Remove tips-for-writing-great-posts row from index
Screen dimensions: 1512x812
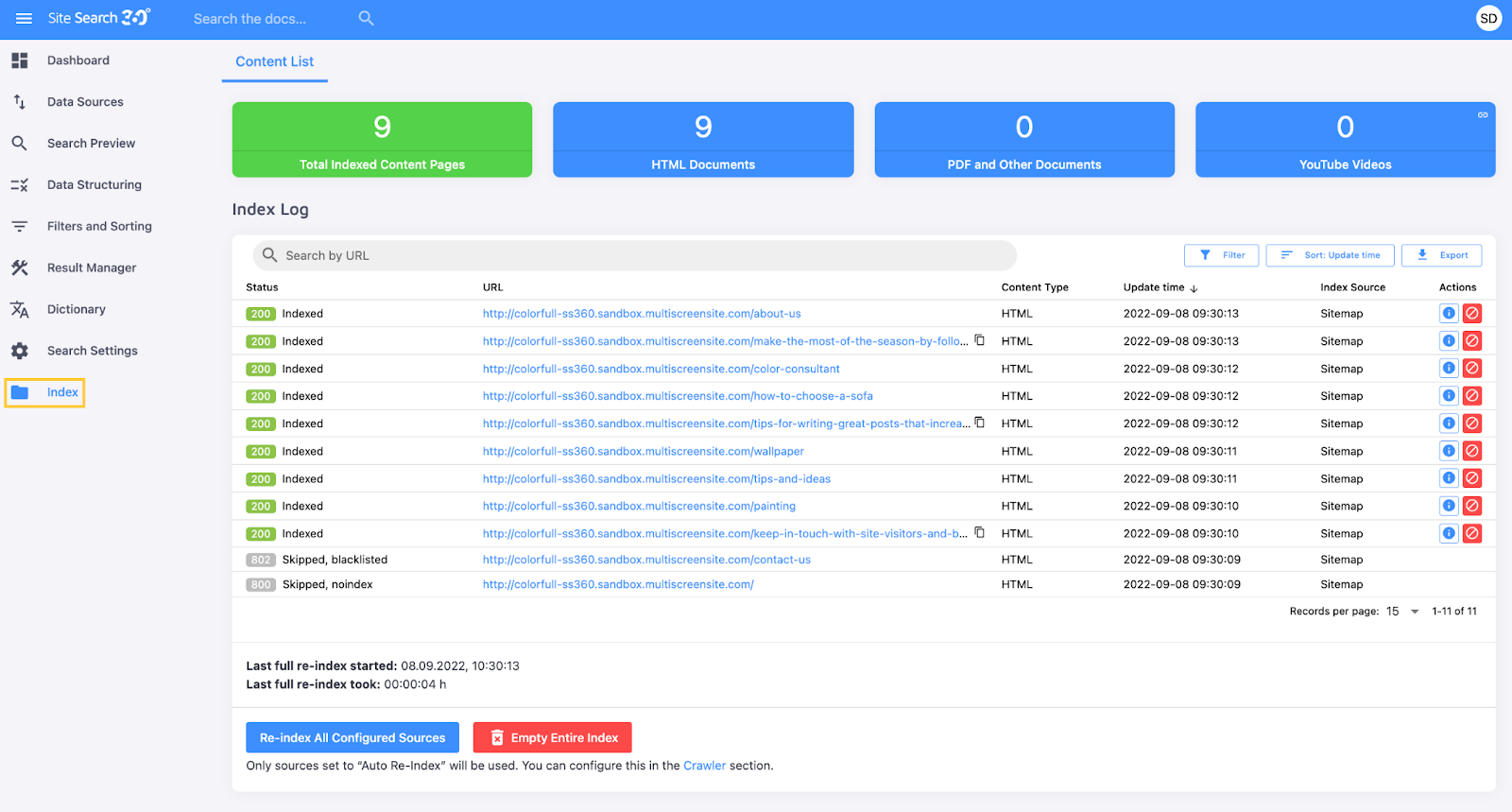pos(1472,423)
